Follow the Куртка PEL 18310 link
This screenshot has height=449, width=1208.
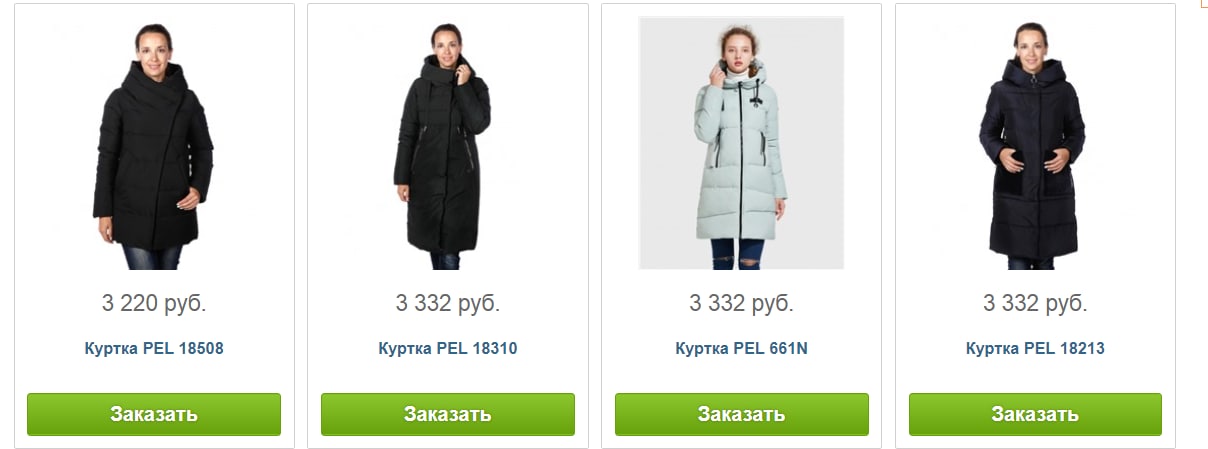pyautogui.click(x=448, y=349)
